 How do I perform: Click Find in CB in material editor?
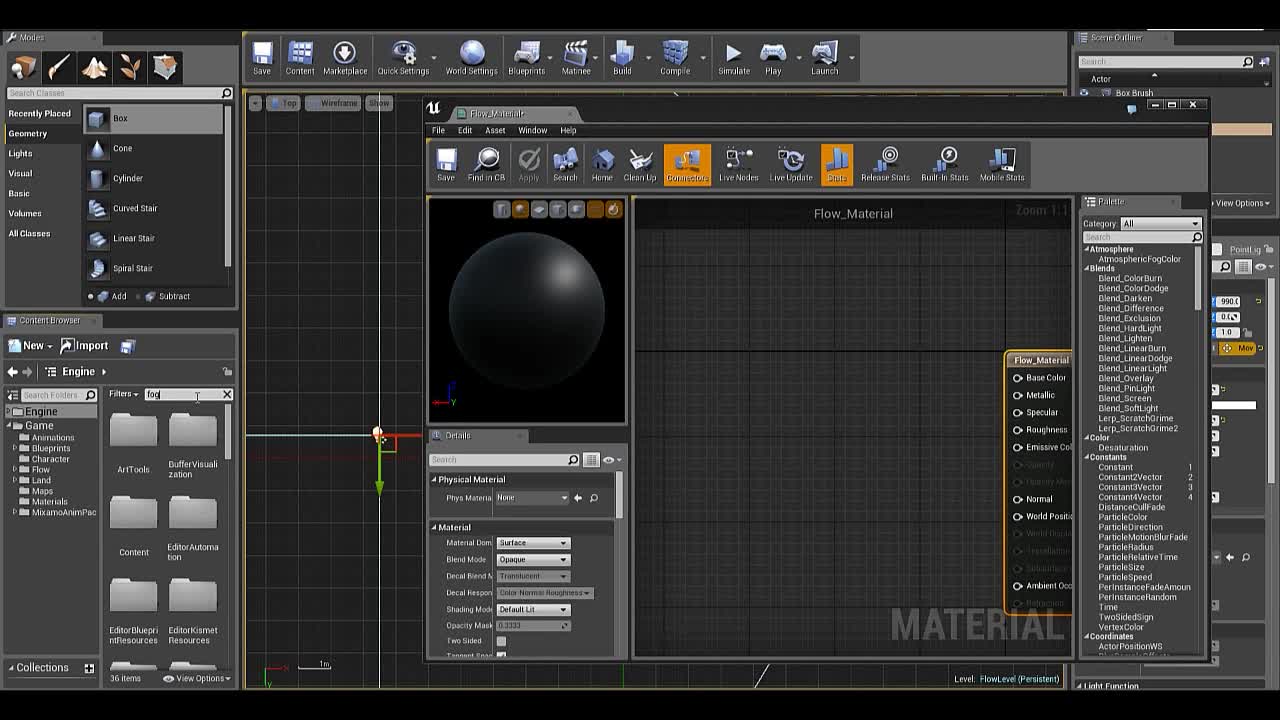(x=487, y=165)
